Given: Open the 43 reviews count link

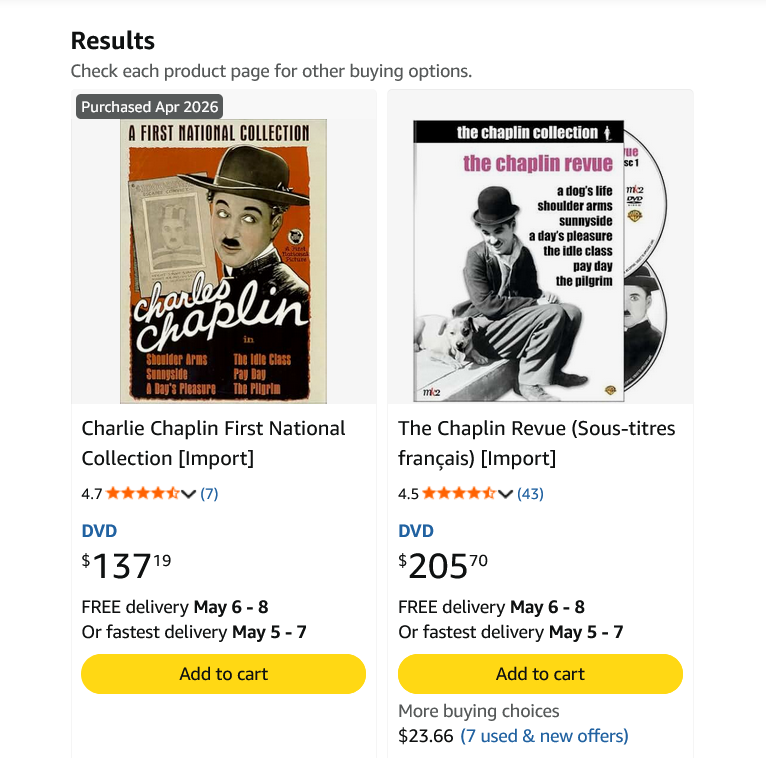Looking at the screenshot, I should pos(530,493).
